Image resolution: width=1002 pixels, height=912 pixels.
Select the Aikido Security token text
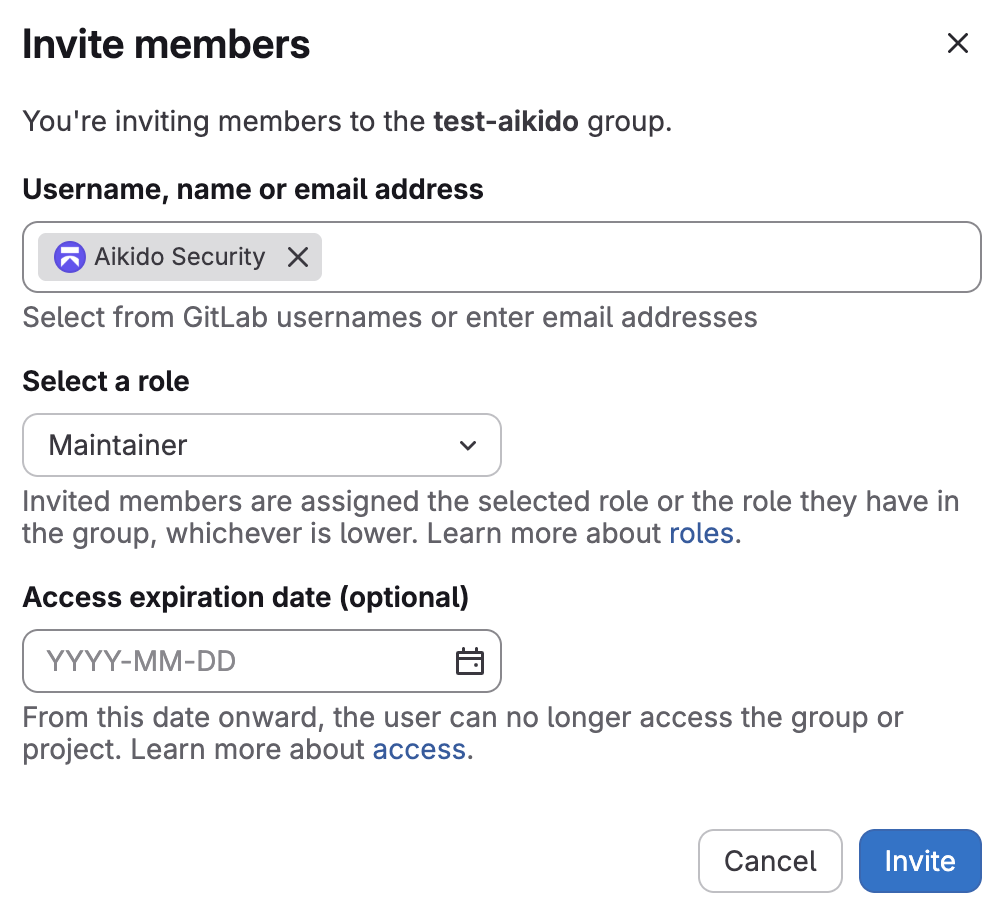tap(180, 257)
